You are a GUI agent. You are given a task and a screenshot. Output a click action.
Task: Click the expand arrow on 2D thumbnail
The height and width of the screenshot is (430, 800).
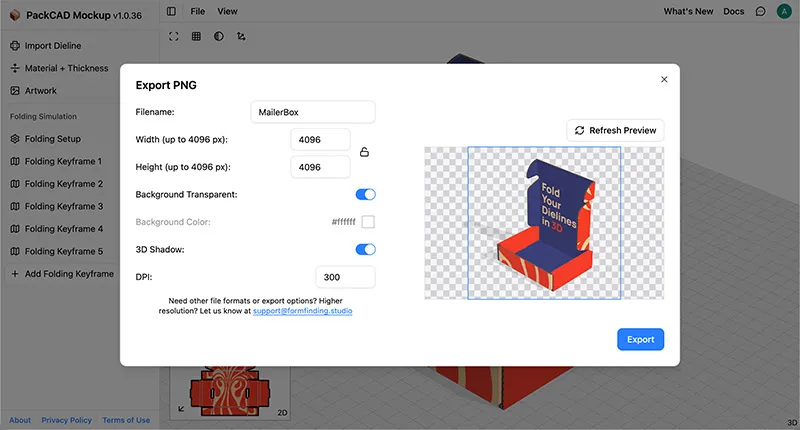pos(181,409)
